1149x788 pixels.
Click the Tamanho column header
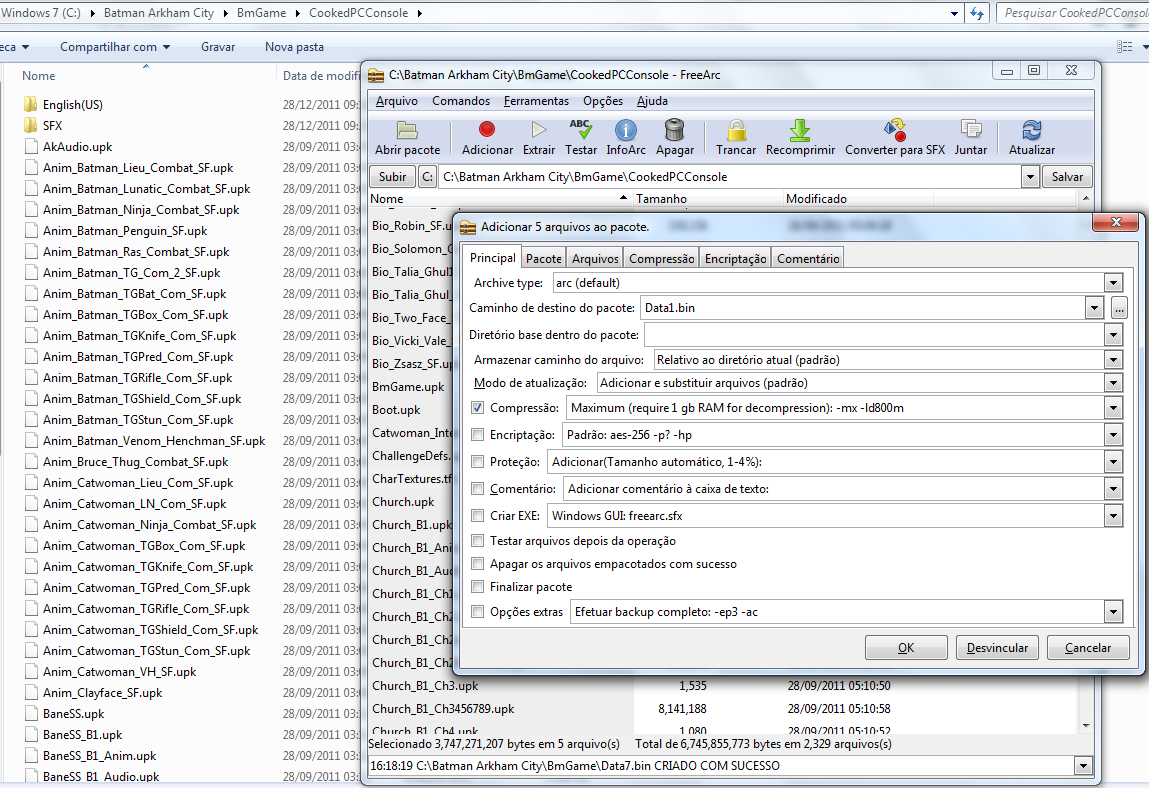(x=707, y=199)
